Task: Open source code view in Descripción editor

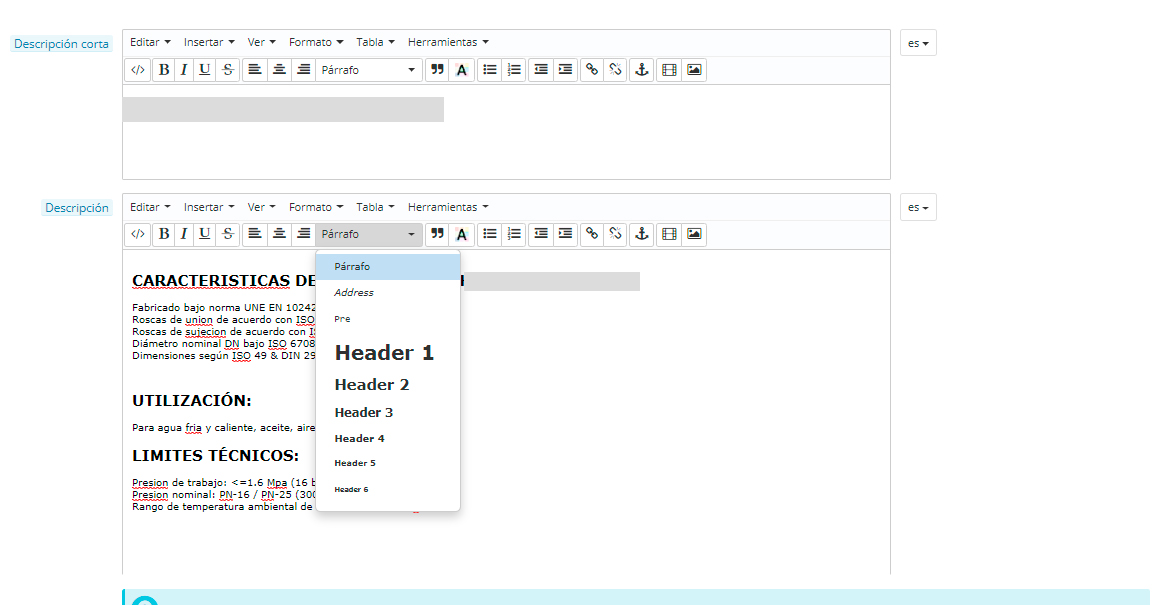Action: [138, 234]
